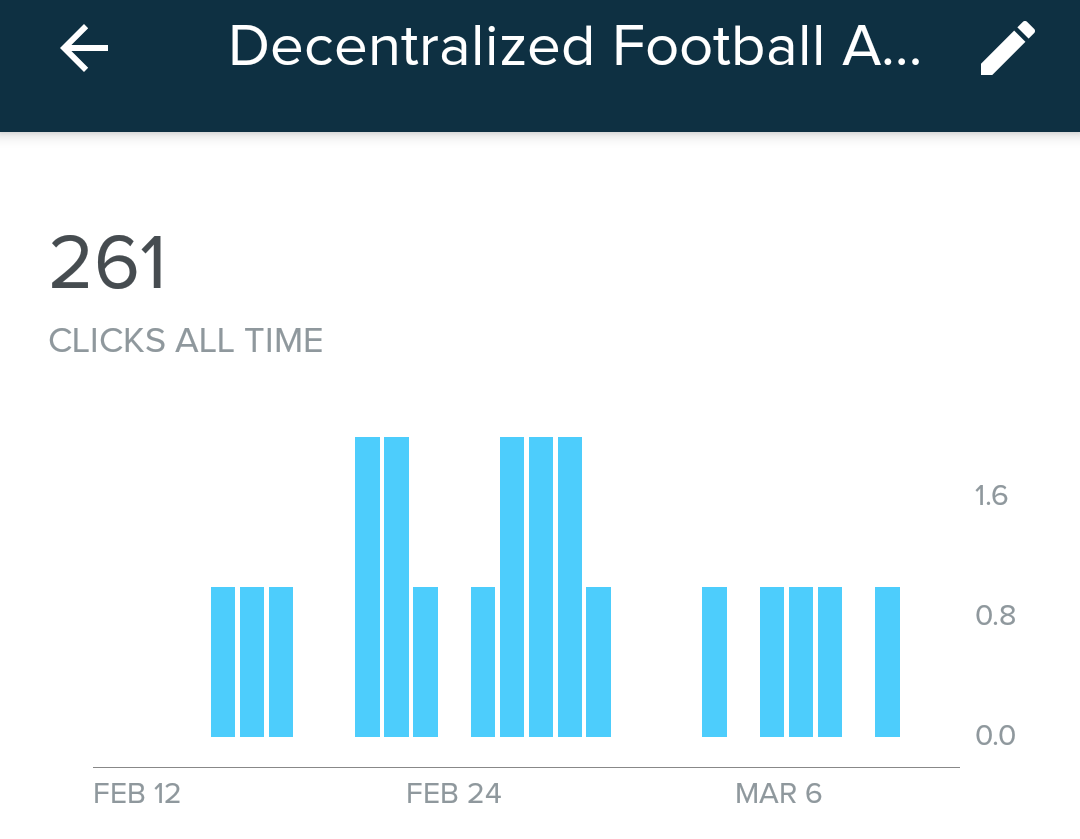
Task: Tap the FEB 12 axis label
Action: click(137, 794)
